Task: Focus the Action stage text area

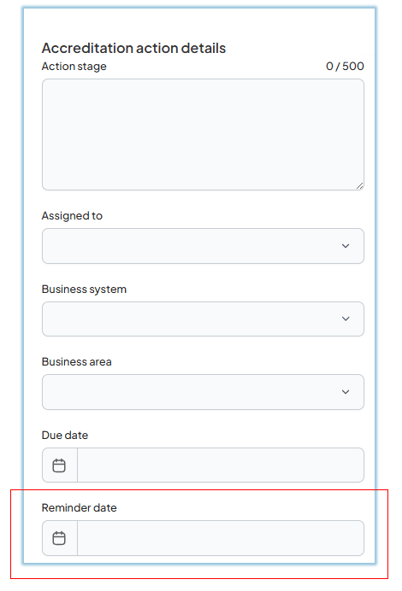Action: click(x=203, y=135)
